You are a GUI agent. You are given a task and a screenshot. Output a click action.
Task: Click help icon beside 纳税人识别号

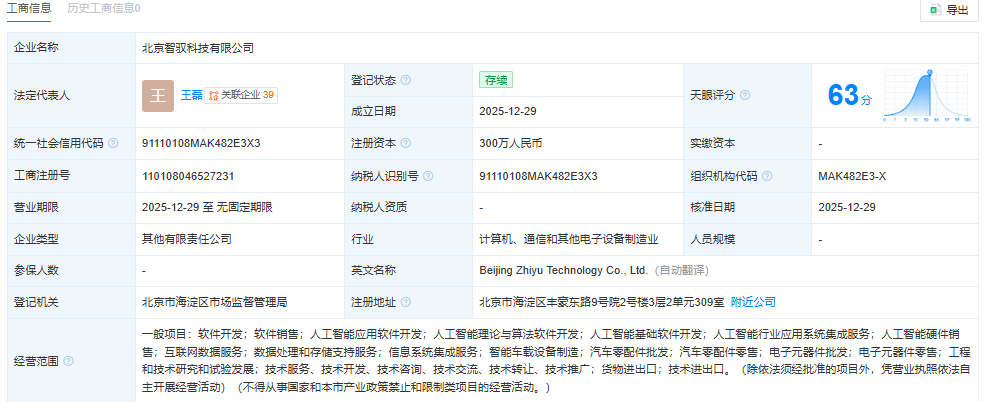428,175
